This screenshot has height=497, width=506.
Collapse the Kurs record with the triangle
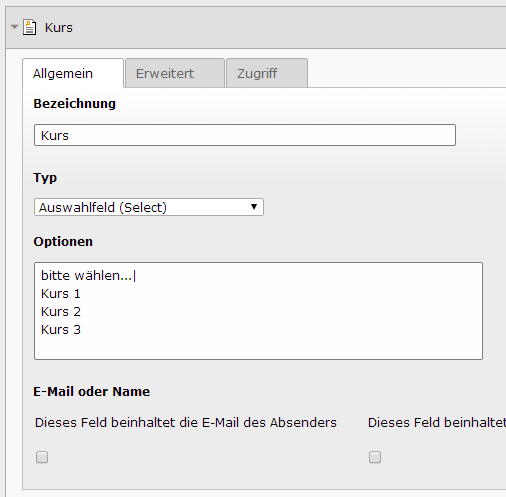(x=14, y=27)
